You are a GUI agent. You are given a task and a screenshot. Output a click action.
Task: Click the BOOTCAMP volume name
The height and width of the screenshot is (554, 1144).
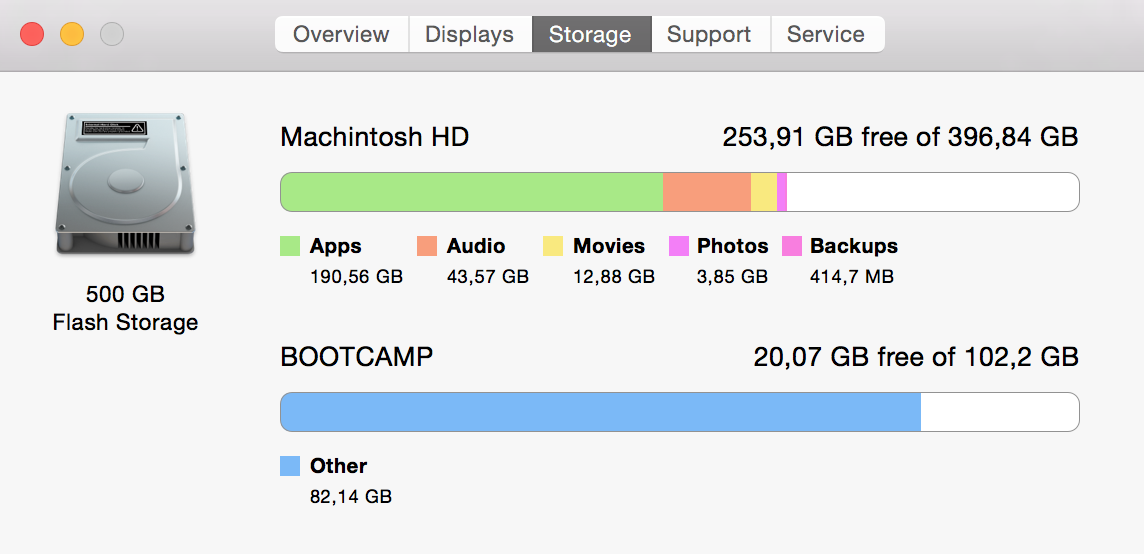point(357,357)
